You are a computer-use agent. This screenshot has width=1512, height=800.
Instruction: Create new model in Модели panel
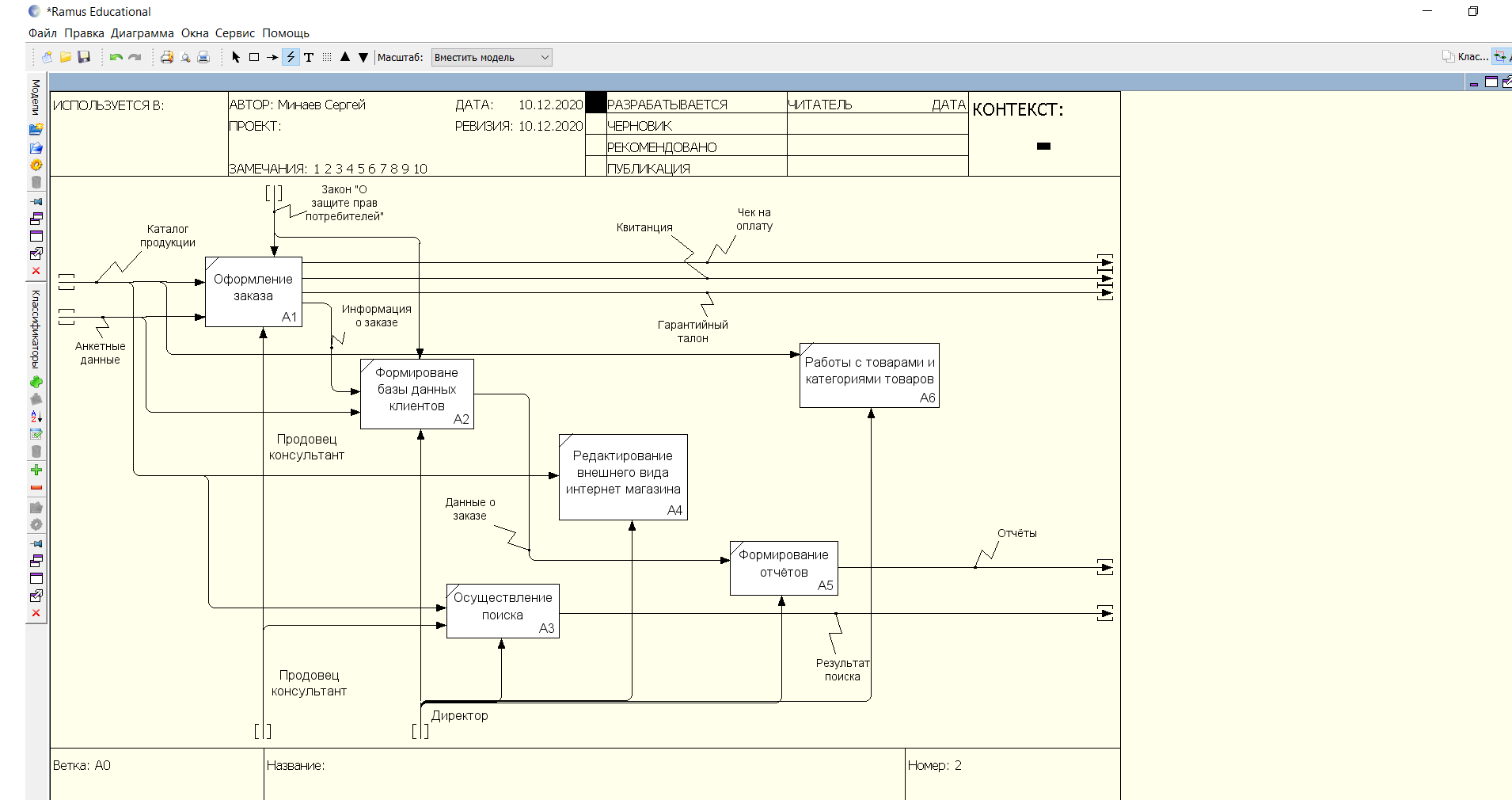(x=36, y=129)
